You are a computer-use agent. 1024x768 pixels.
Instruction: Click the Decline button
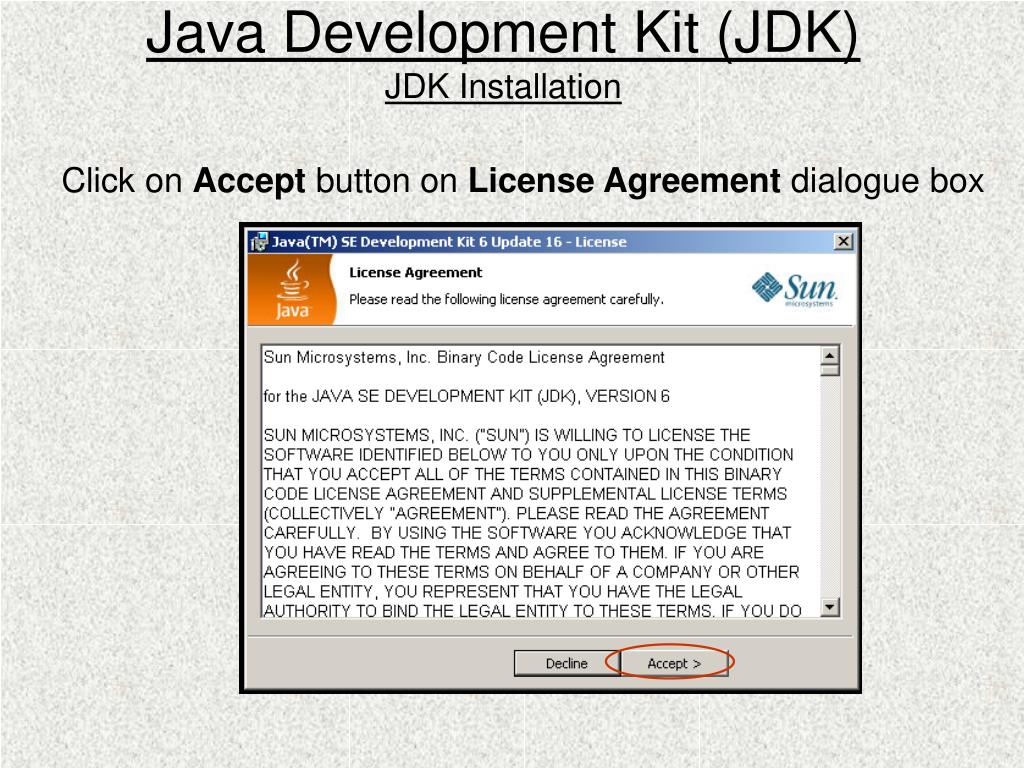pyautogui.click(x=566, y=663)
